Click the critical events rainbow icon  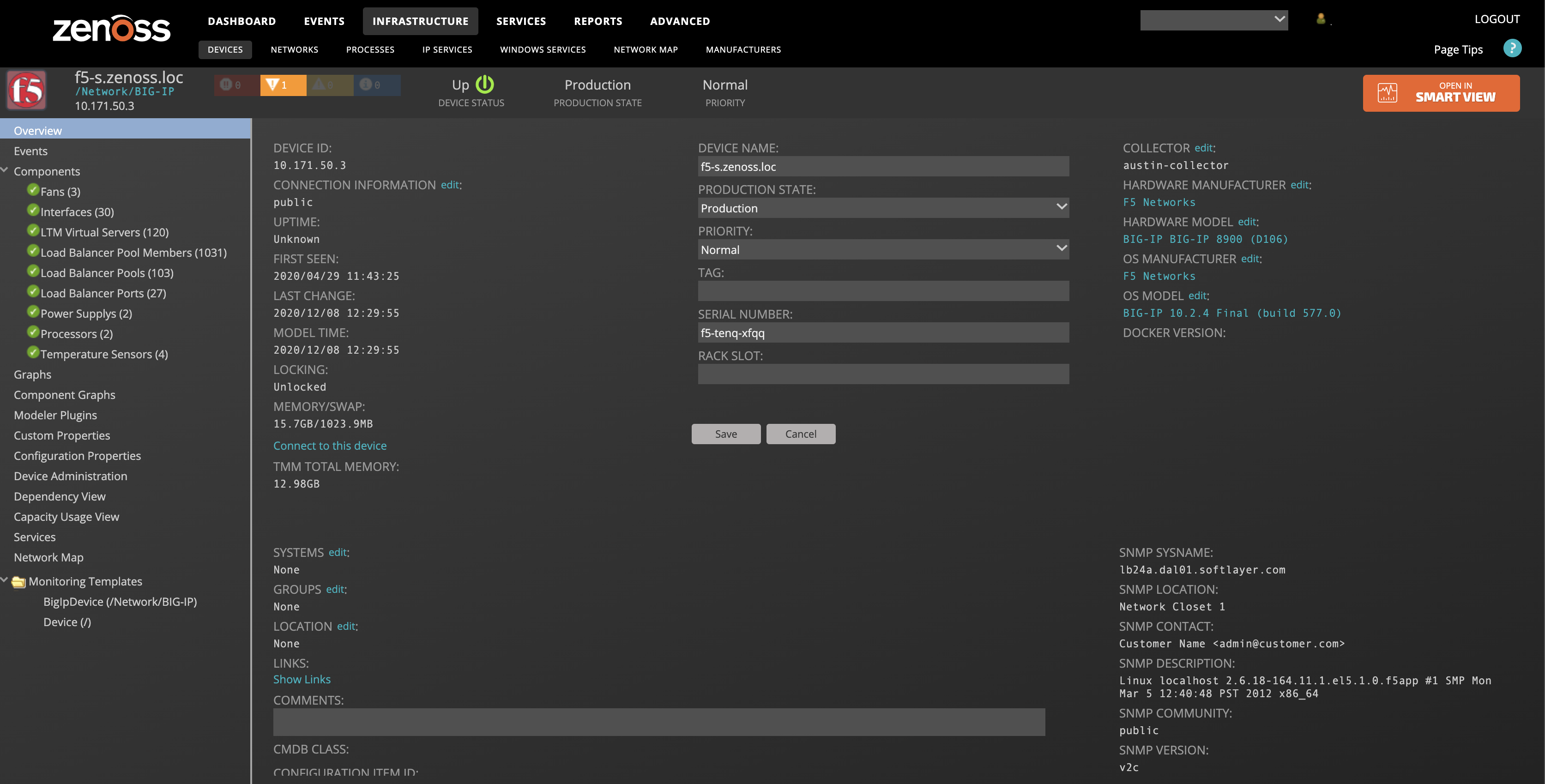(226, 84)
